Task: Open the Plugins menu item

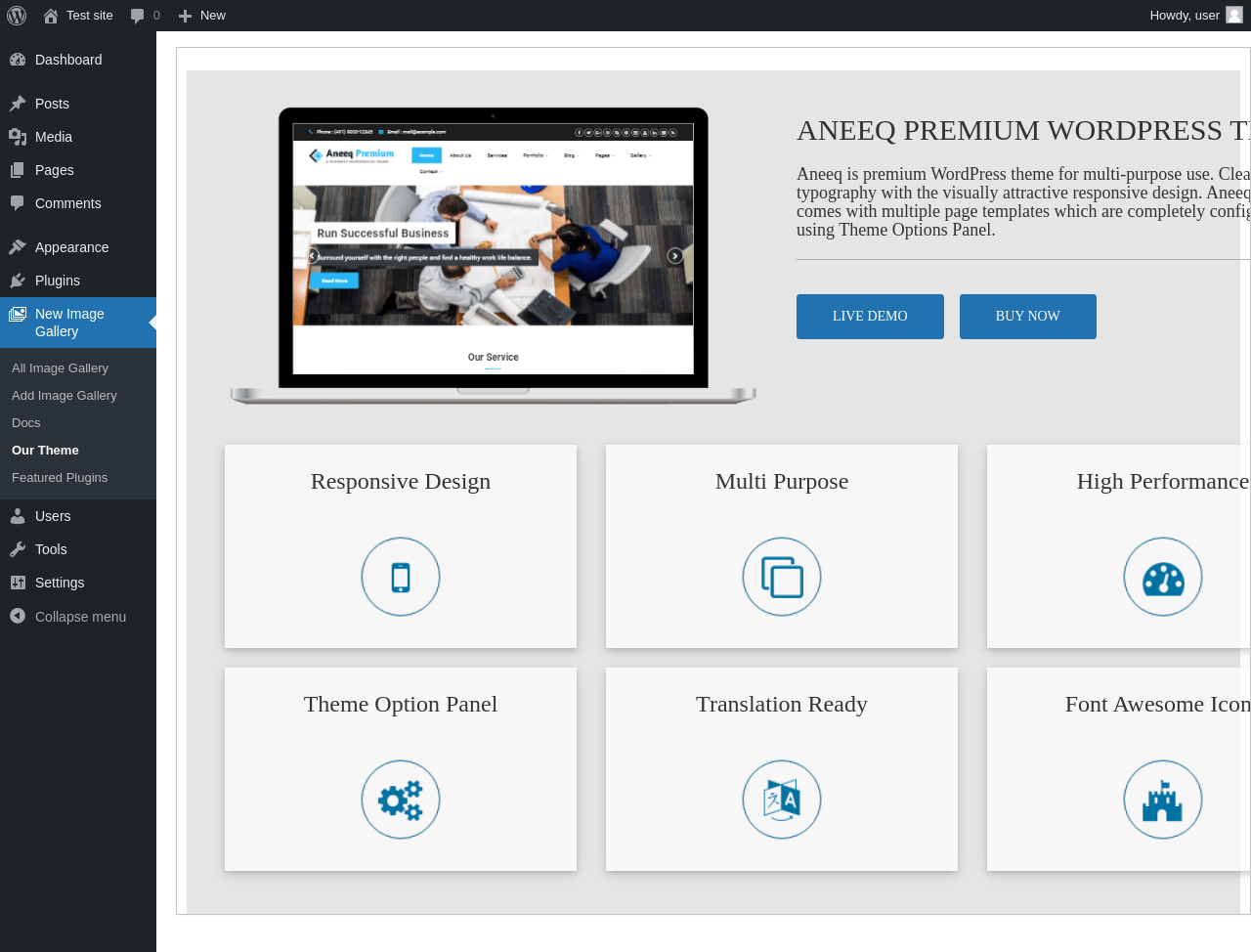Action: (78, 281)
